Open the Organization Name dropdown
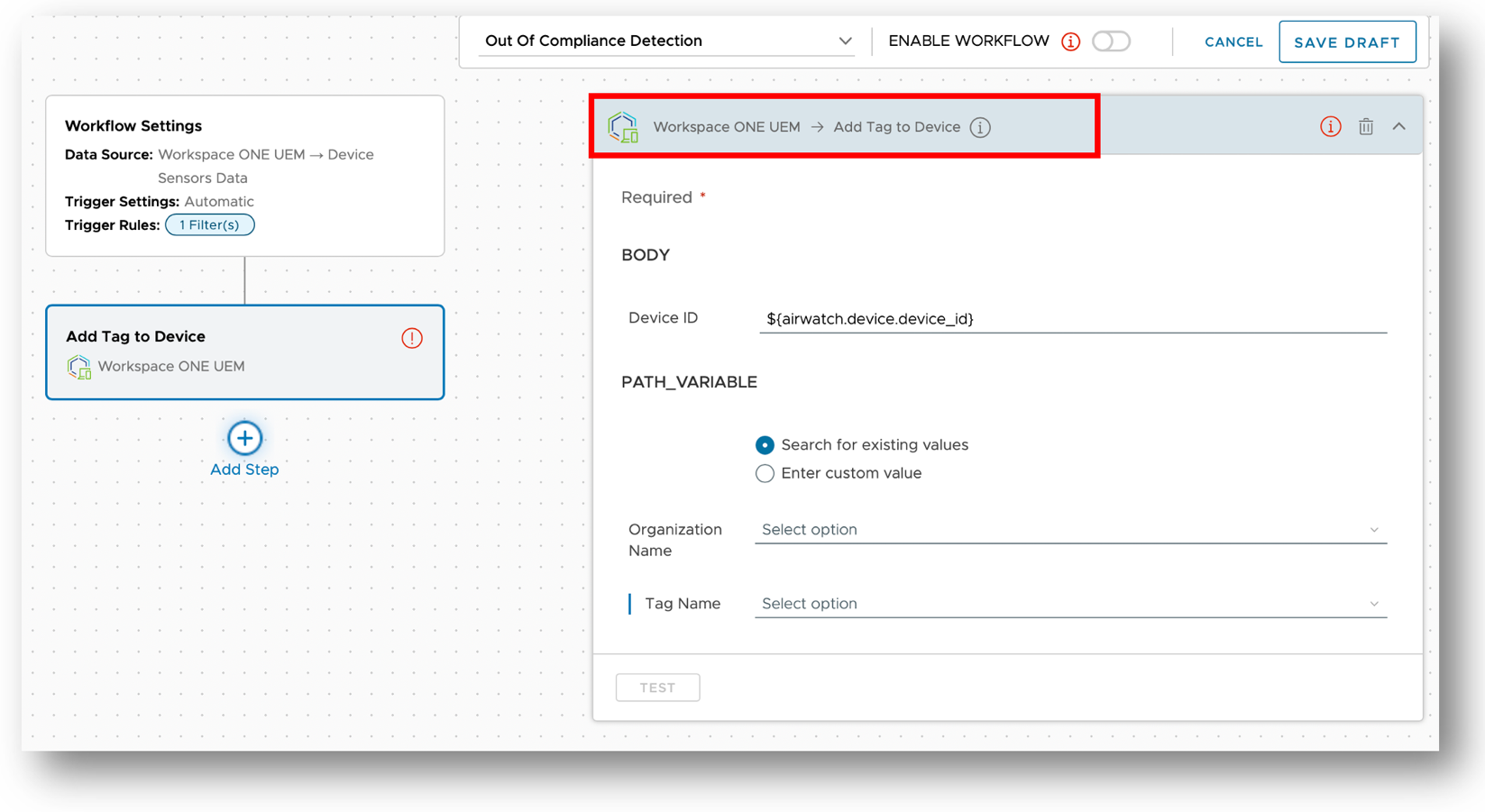 point(1070,529)
